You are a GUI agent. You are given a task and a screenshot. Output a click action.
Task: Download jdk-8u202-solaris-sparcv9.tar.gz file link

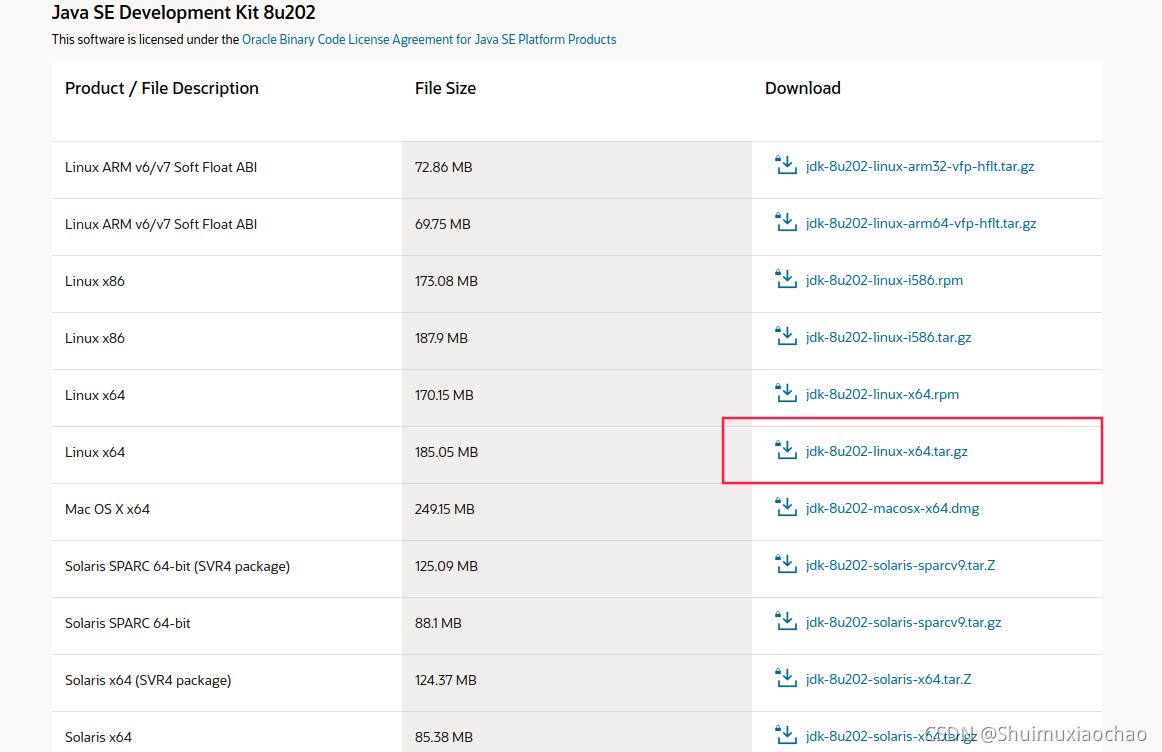[x=903, y=623]
